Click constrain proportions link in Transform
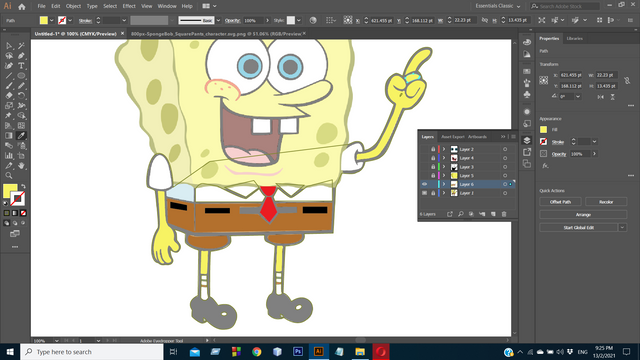This screenshot has height=360, width=640. pos(627,81)
